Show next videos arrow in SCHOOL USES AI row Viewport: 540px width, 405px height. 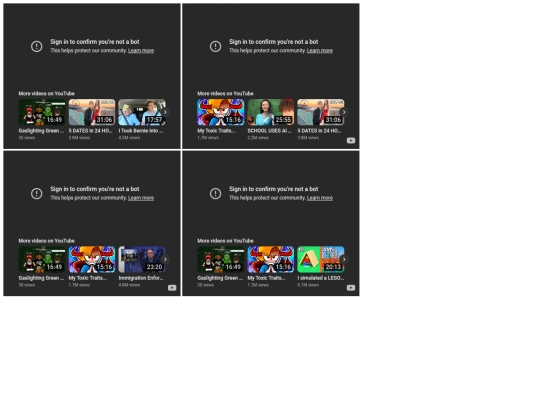344,112
